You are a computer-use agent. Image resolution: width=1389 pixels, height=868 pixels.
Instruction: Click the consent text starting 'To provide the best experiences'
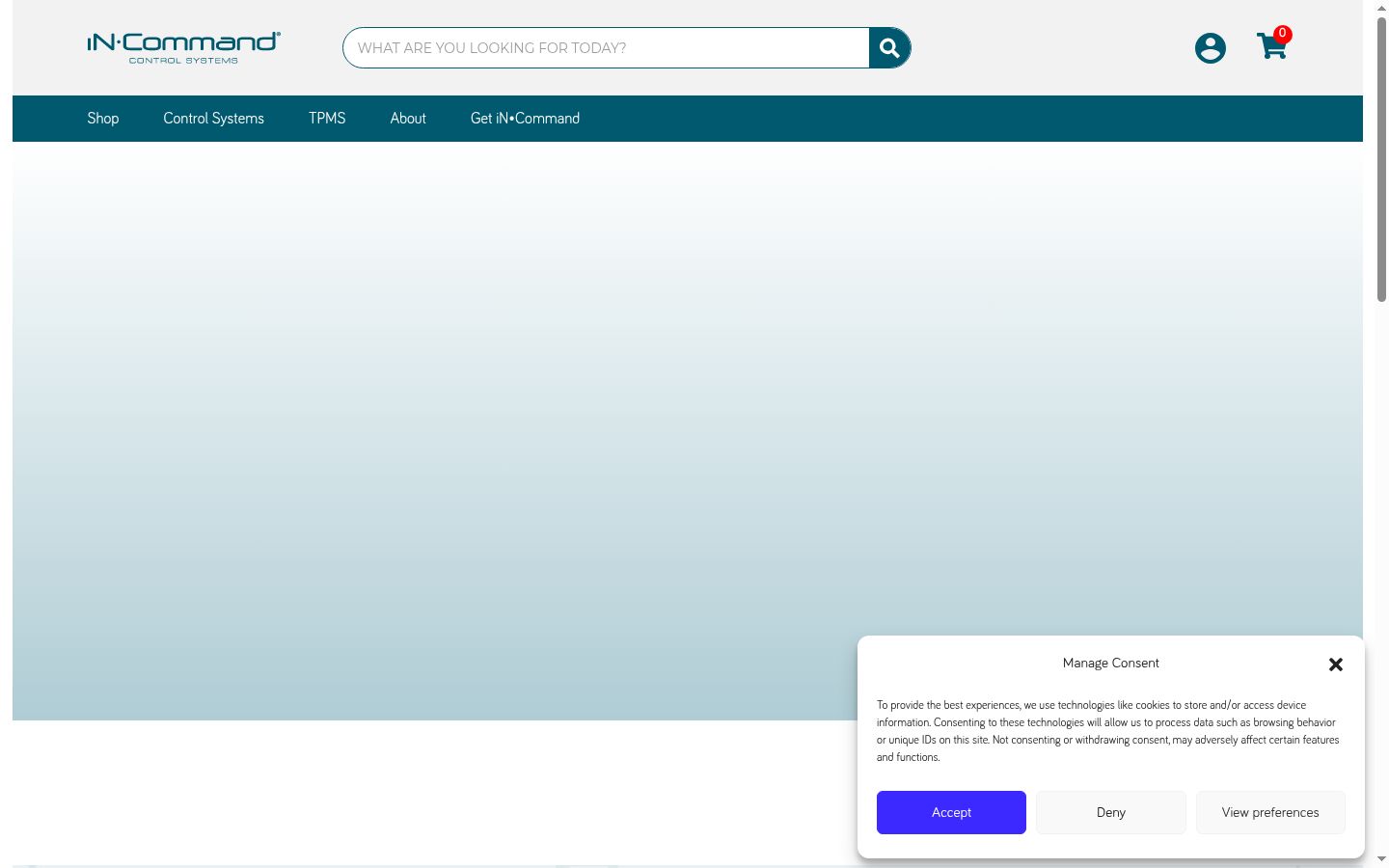(1108, 731)
